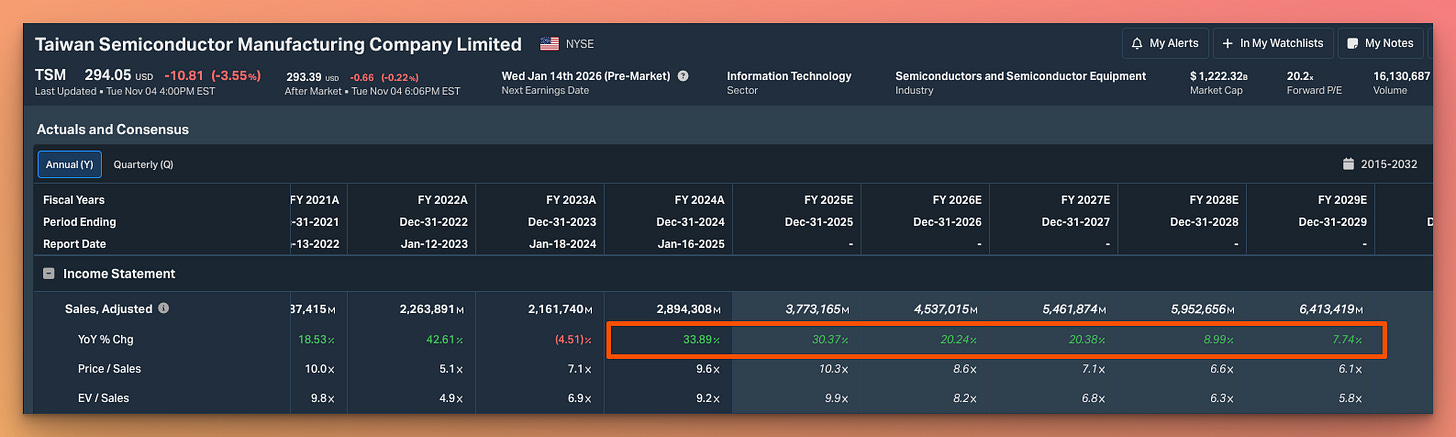Select the Annual (Y) tab

pos(69,164)
